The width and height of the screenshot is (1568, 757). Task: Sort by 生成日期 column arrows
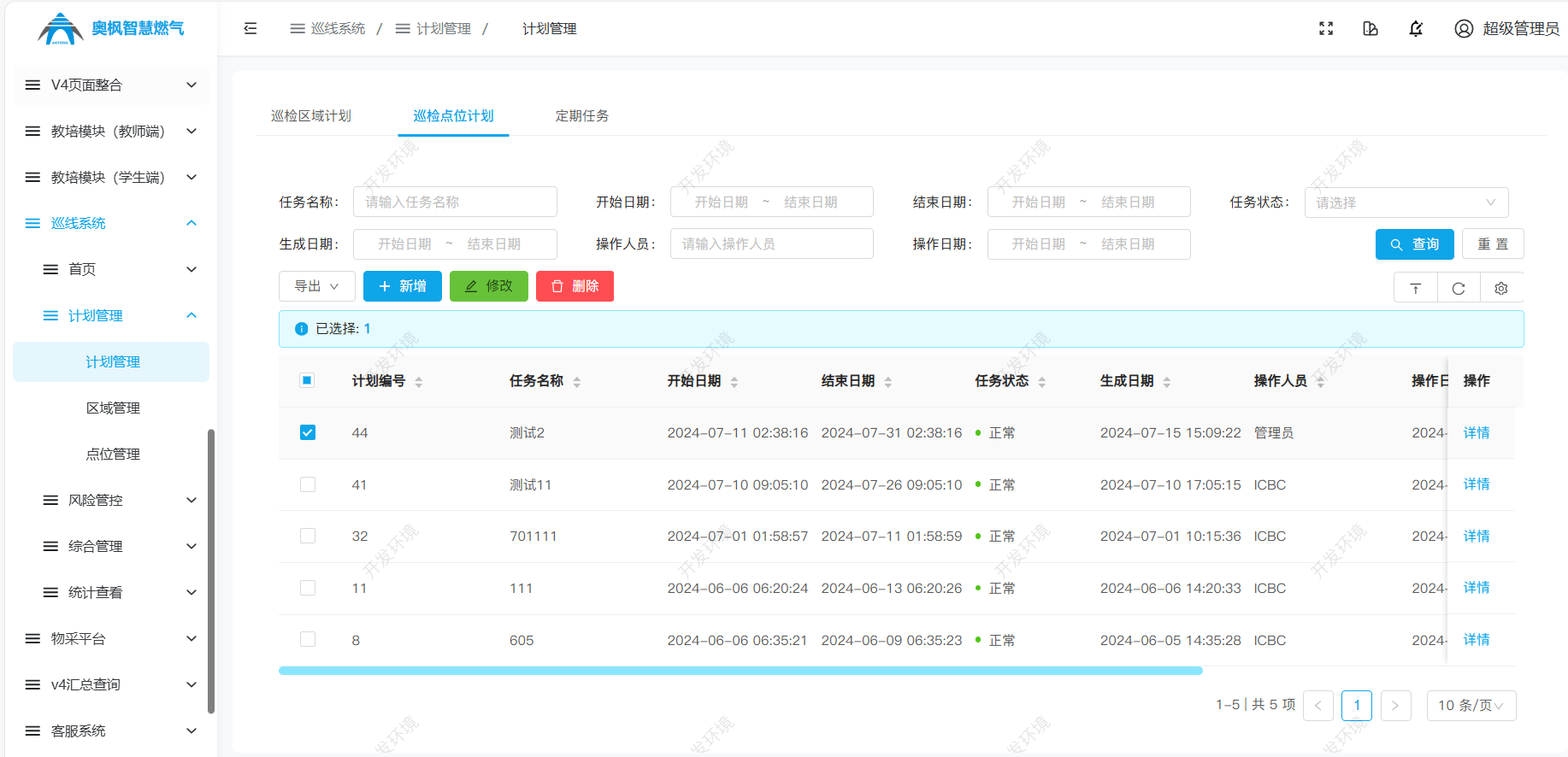tap(1167, 382)
